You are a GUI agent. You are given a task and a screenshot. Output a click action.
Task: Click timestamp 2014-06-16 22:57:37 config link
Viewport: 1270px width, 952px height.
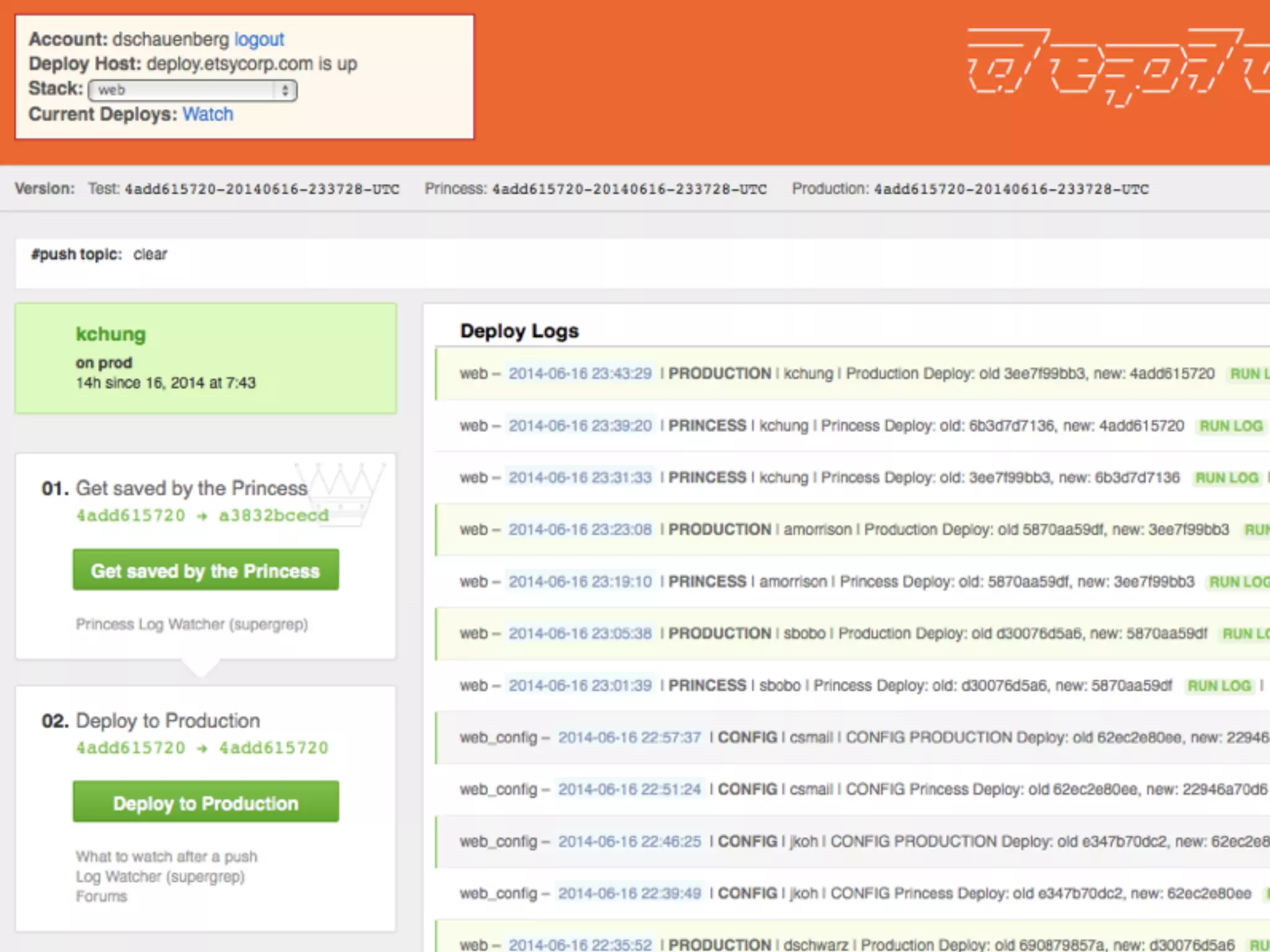pyautogui.click(x=629, y=738)
